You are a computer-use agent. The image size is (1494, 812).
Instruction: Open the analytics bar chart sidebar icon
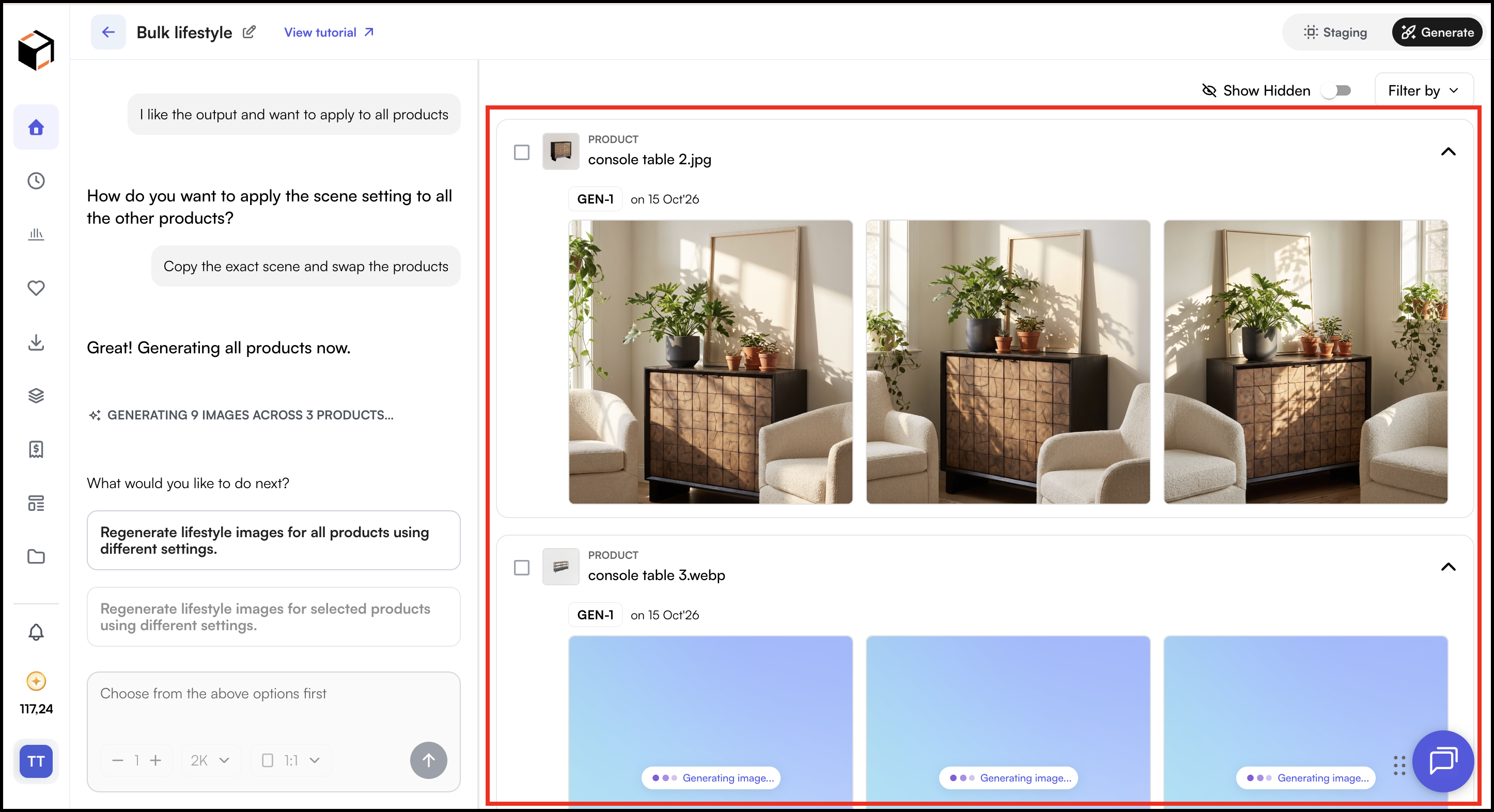coord(36,235)
